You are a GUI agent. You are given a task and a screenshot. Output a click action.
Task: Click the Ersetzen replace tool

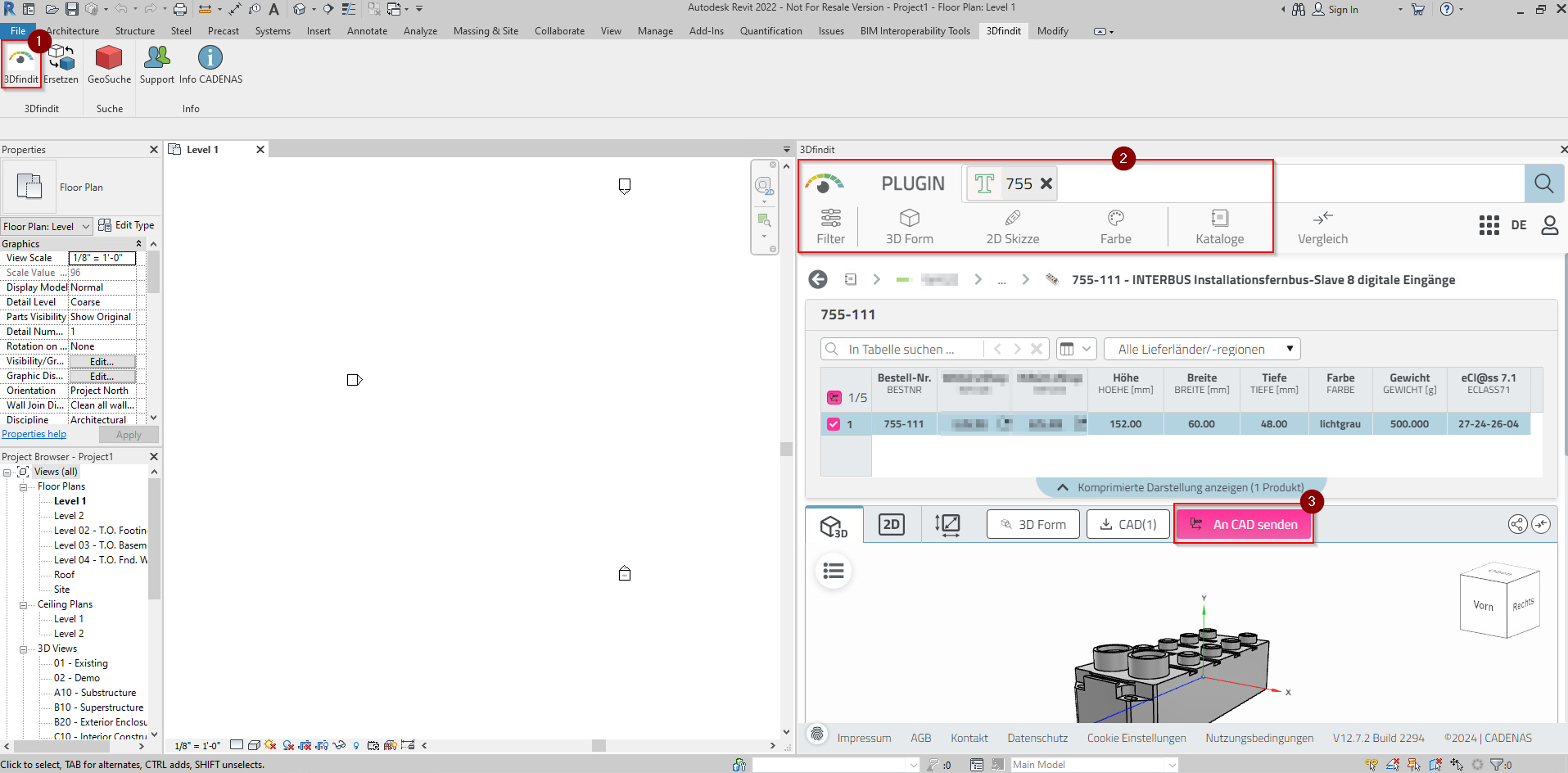61,65
